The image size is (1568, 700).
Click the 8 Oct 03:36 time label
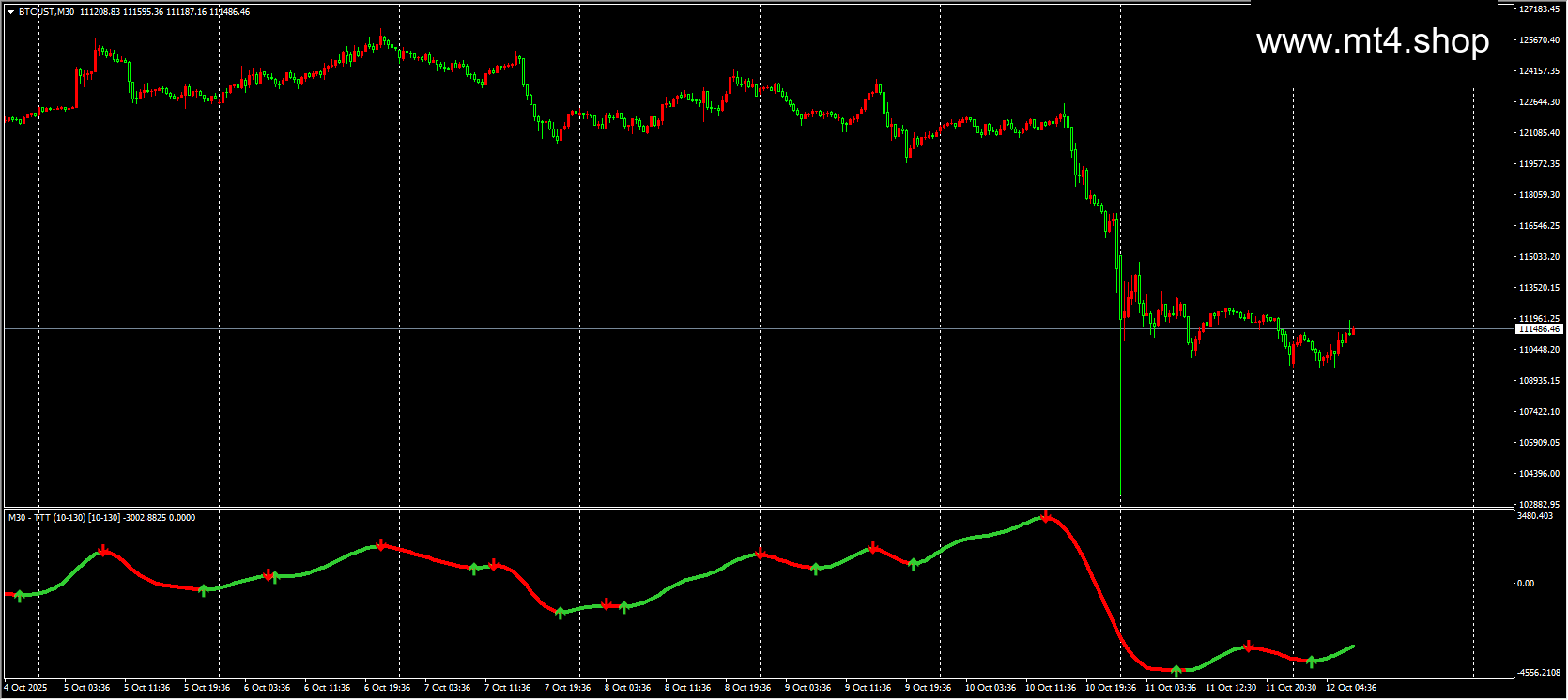(x=628, y=688)
